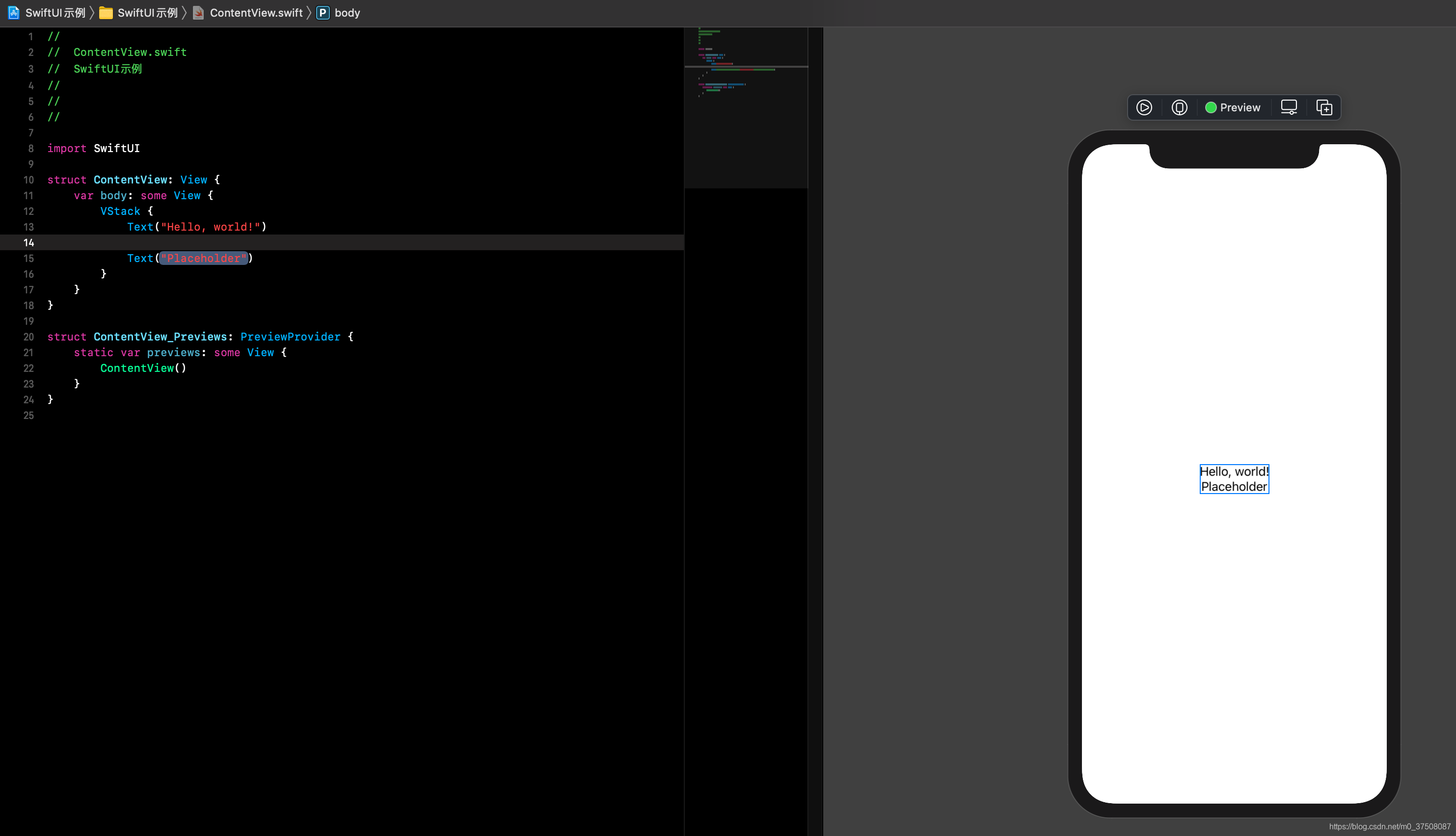This screenshot has height=836, width=1456.
Task: Click the top-level 'SwiftUI示例' breadcrumb icon
Action: coord(14,12)
